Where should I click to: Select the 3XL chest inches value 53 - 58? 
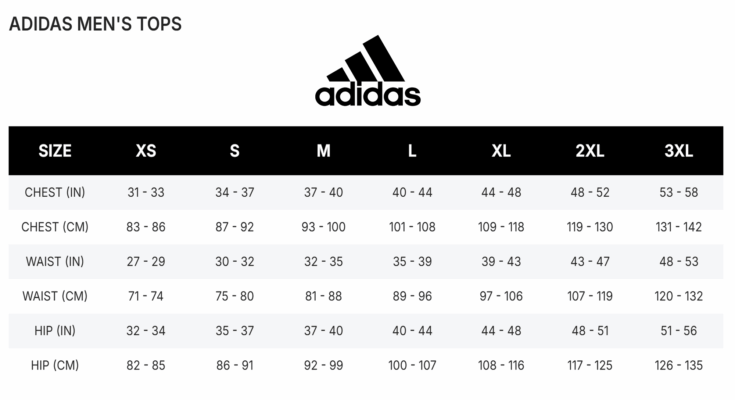pos(678,192)
